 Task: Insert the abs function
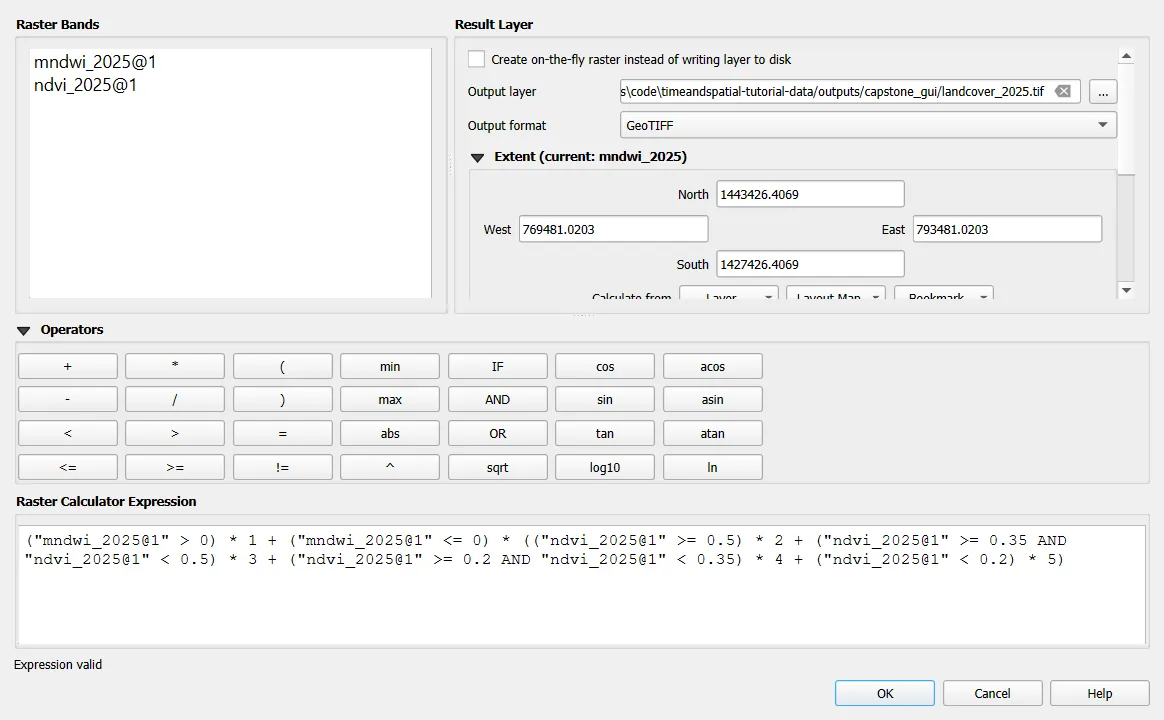click(x=390, y=433)
